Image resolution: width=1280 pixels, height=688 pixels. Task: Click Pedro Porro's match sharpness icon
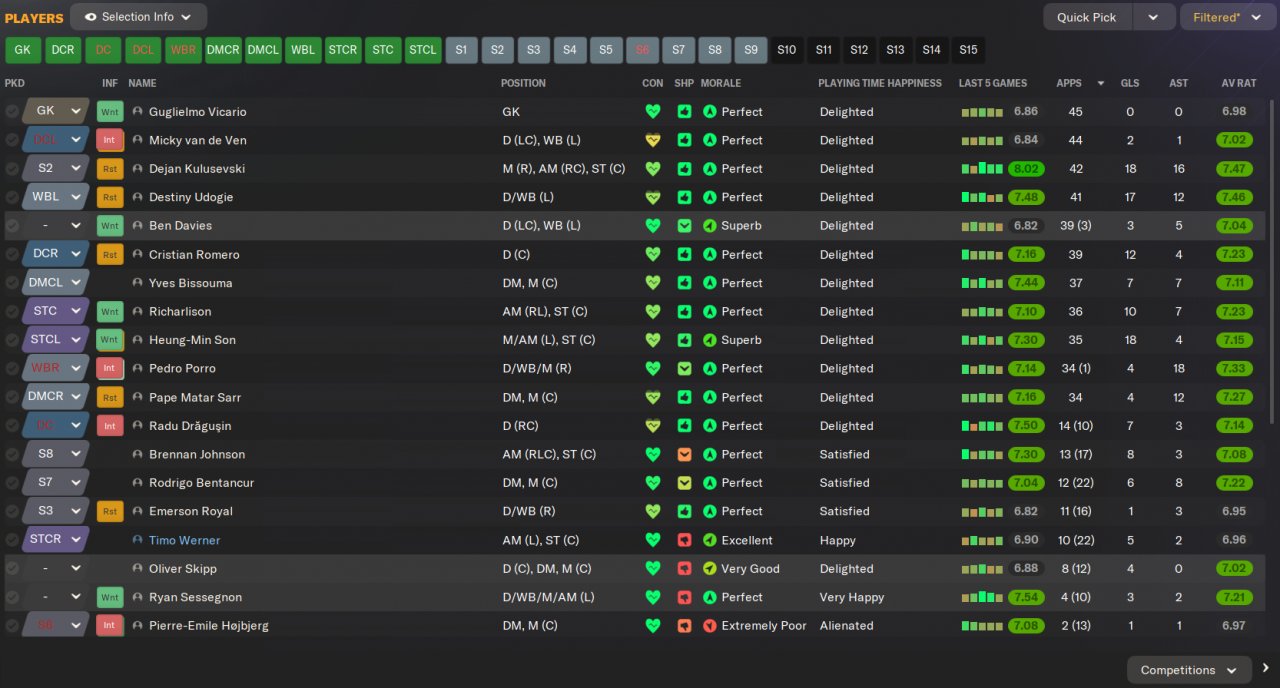pos(684,369)
